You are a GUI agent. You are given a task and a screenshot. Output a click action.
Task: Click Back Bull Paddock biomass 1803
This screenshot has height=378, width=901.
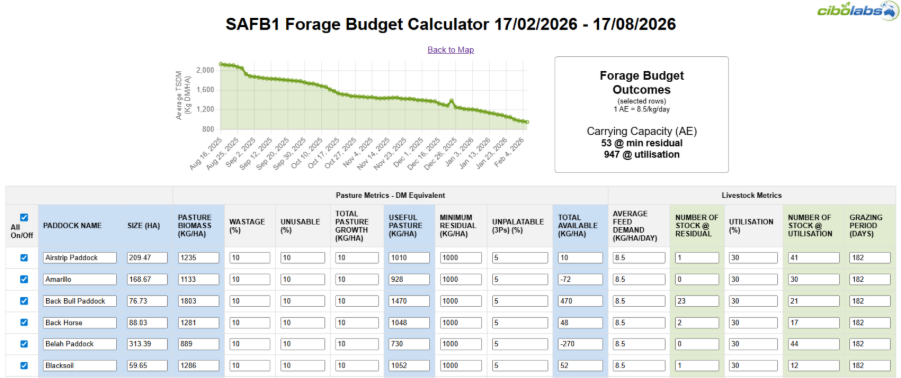pyautogui.click(x=198, y=301)
